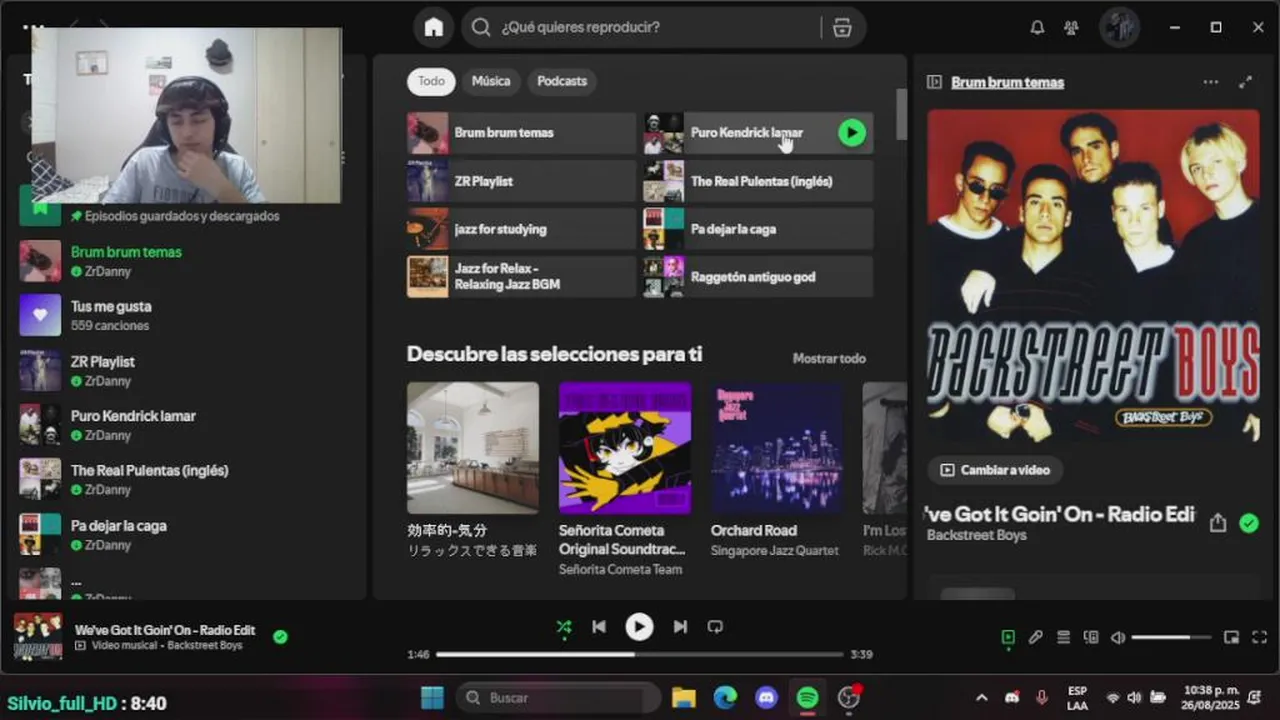Image resolution: width=1280 pixels, height=720 pixels.
Task: Open the Japanese café playlist cover
Action: click(x=473, y=448)
